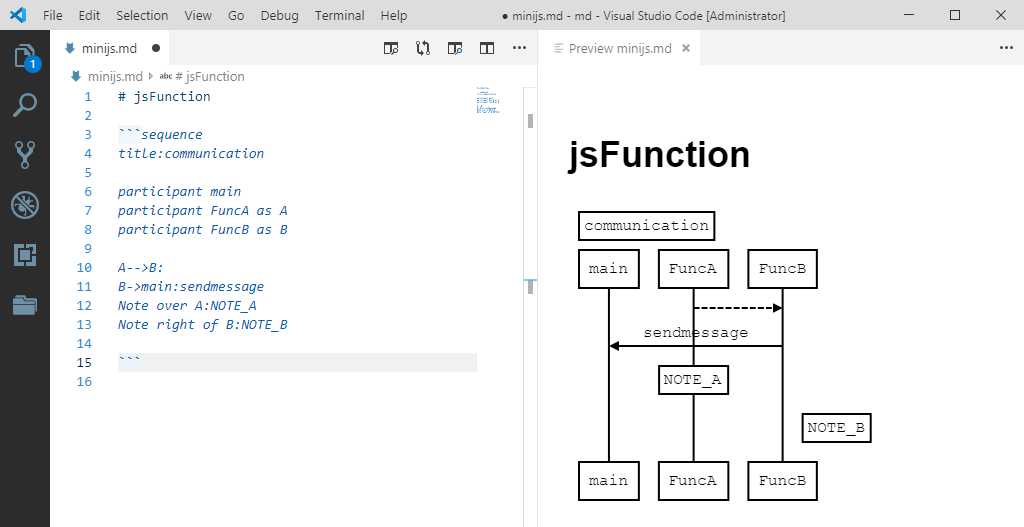The image size is (1024, 527).
Task: Click the jsFunction heading in preview
Action: coord(660,155)
